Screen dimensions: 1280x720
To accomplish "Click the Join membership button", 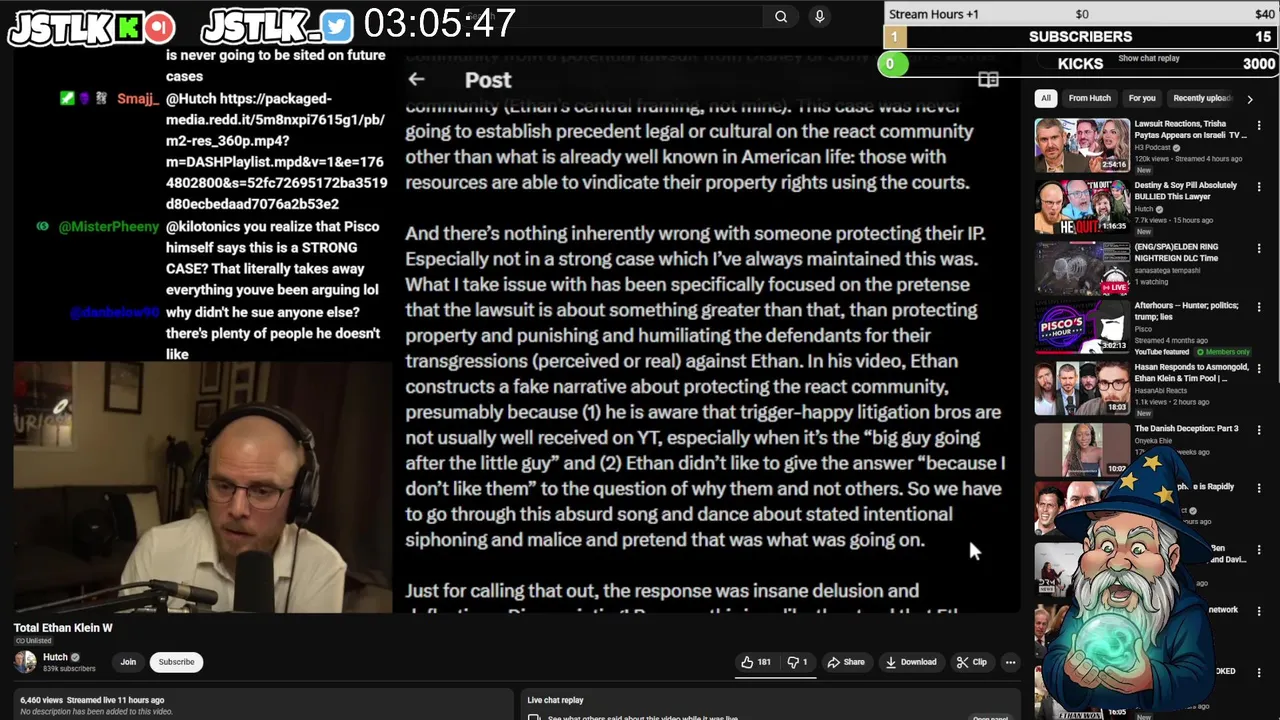I will click(128, 662).
